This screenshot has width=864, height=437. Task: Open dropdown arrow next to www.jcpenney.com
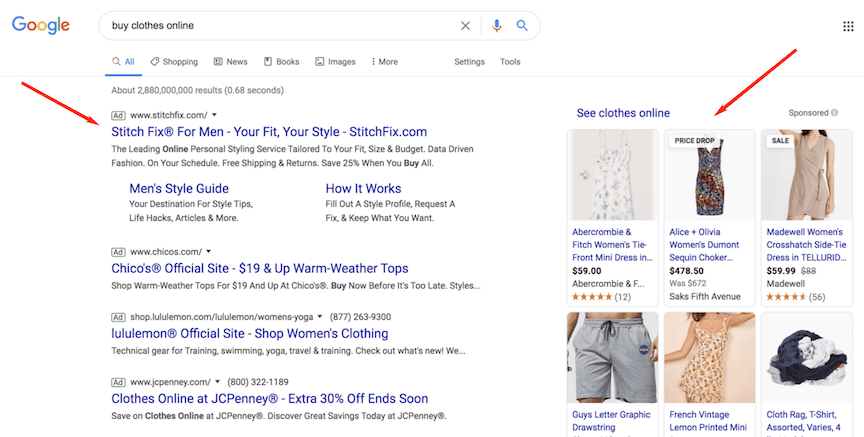[218, 382]
